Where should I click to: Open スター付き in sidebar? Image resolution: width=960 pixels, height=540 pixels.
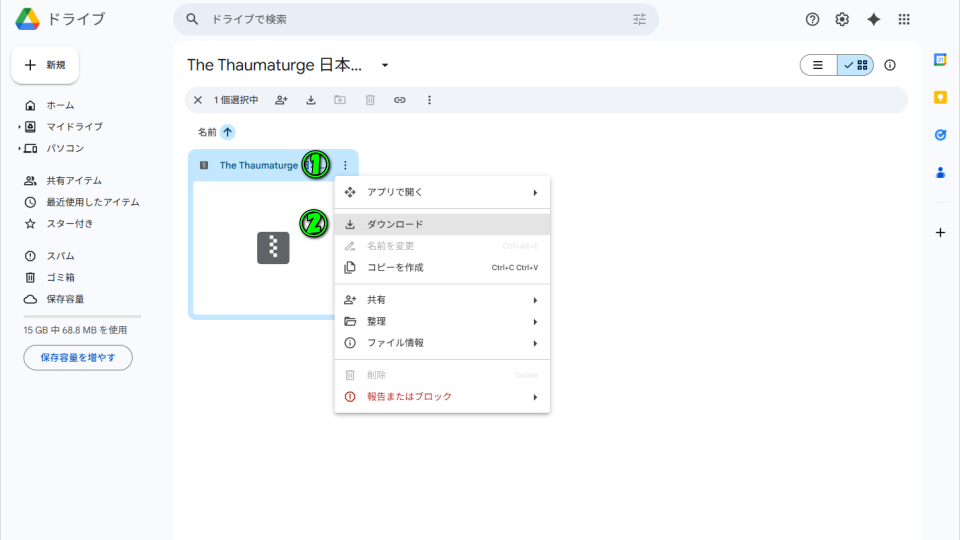pos(70,223)
